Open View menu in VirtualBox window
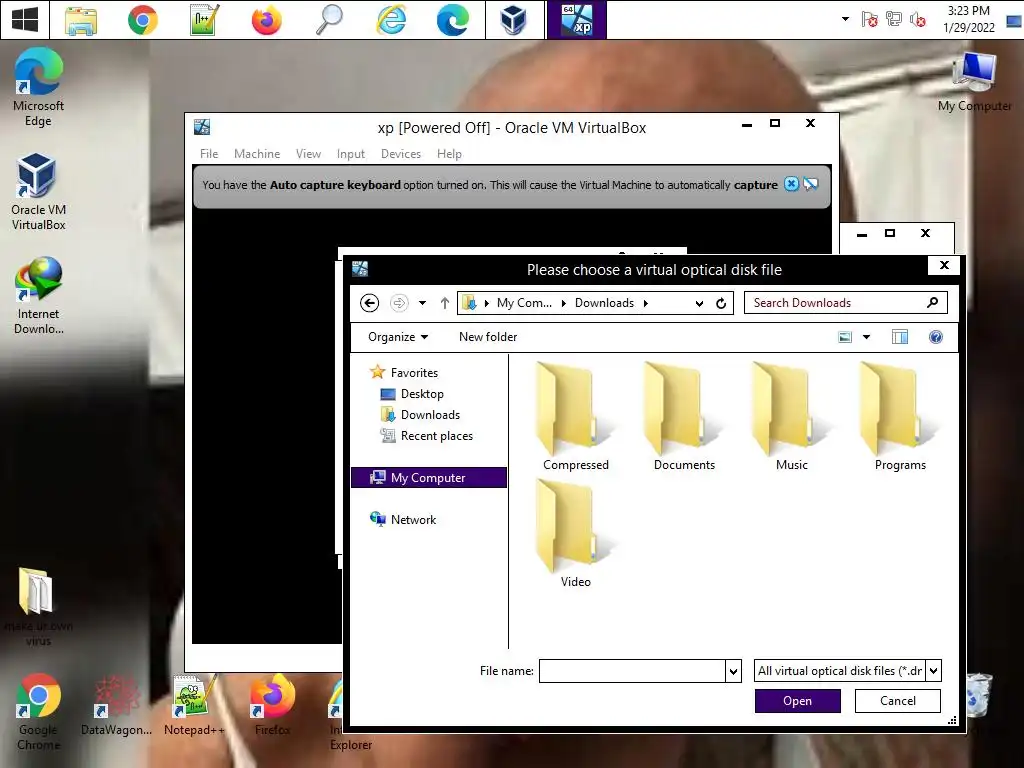Screen dimensions: 1024x768 pyautogui.click(x=308, y=153)
